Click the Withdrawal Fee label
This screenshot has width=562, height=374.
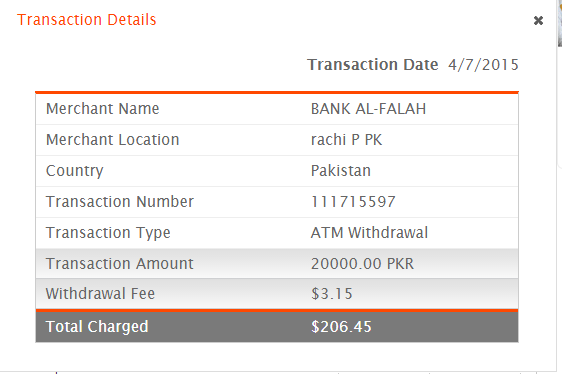pos(100,294)
